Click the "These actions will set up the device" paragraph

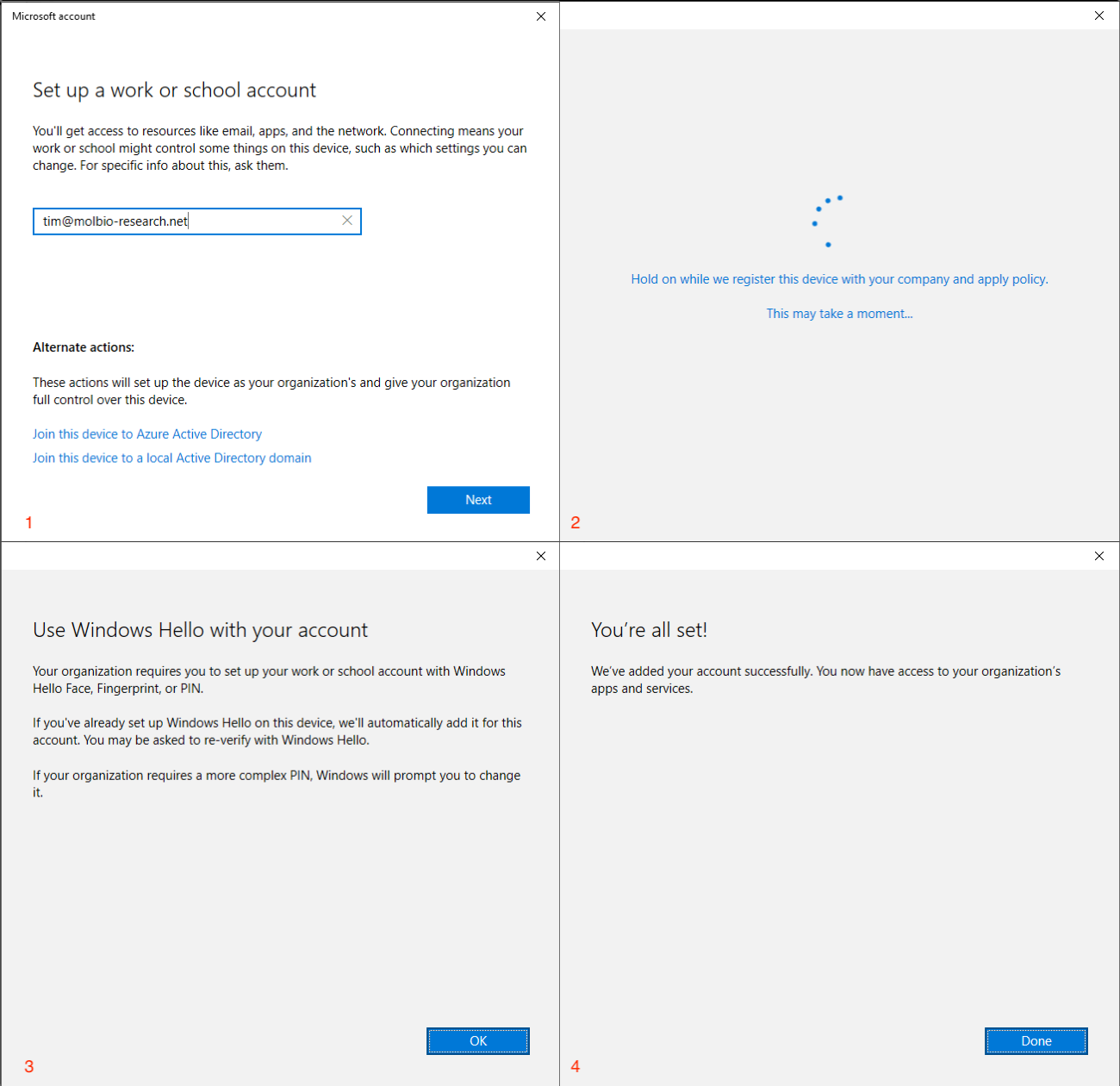(271, 391)
